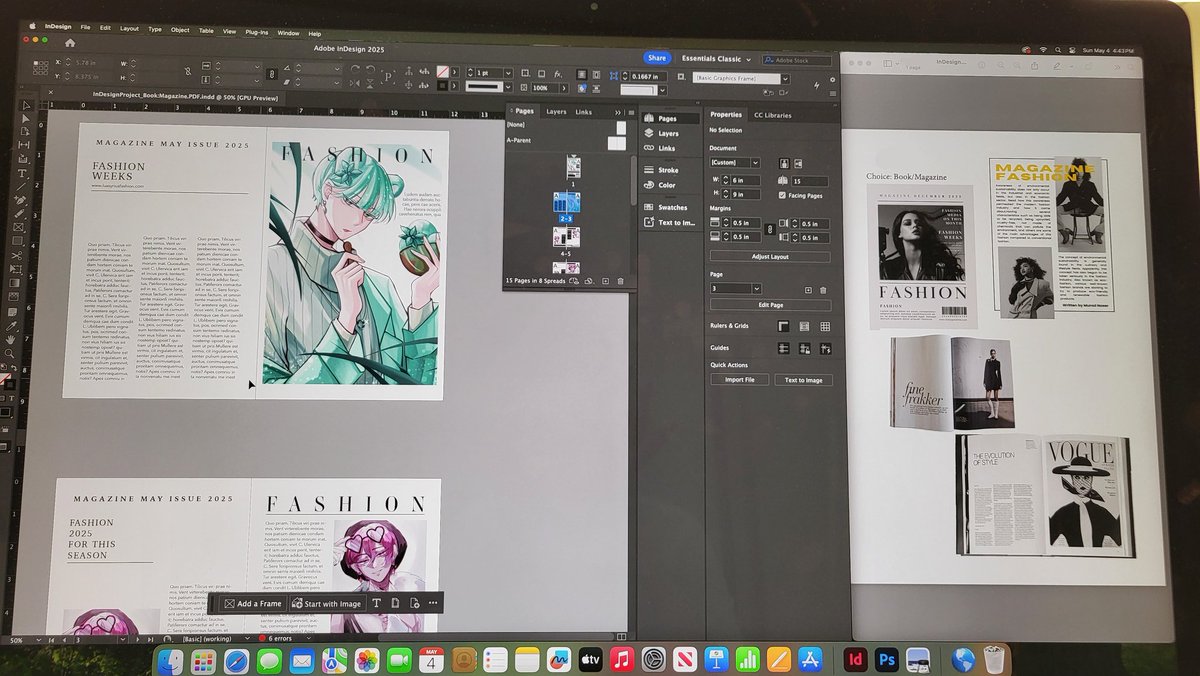The image size is (1200, 676).
Task: Open the Layout menu
Action: coord(129,29)
